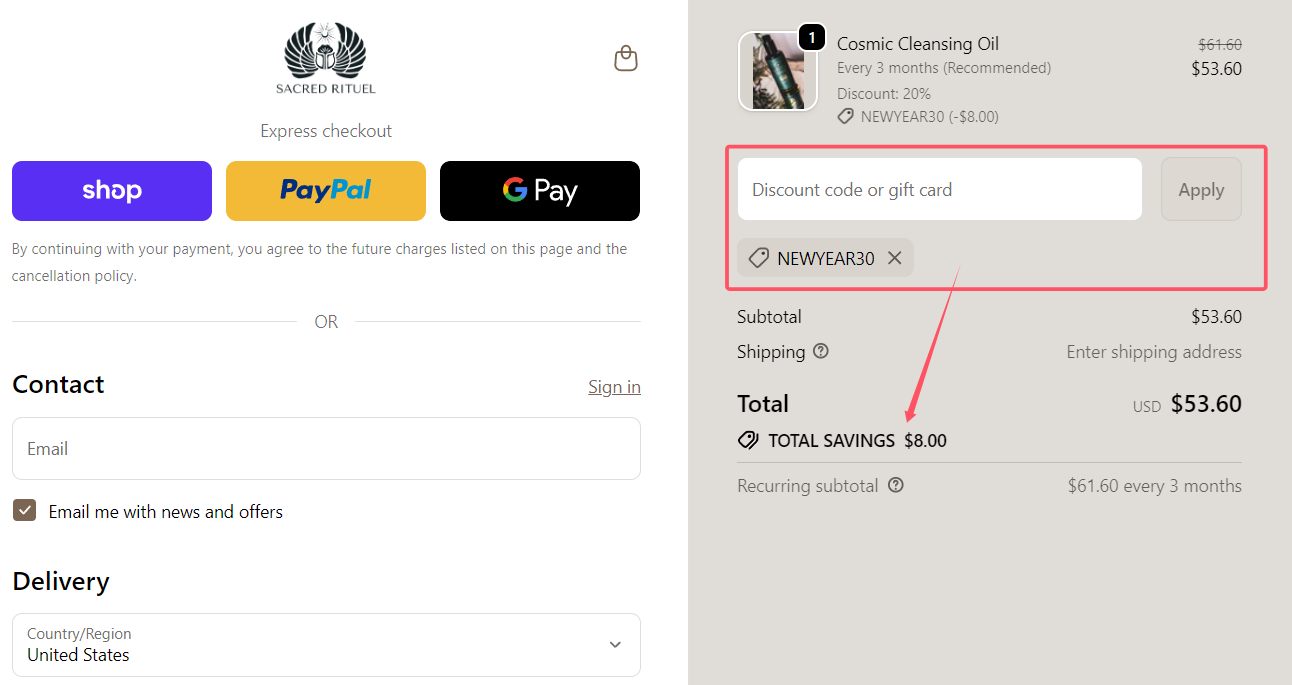Click the item quantity badge on product
Image resolution: width=1292 pixels, height=685 pixels.
[812, 38]
